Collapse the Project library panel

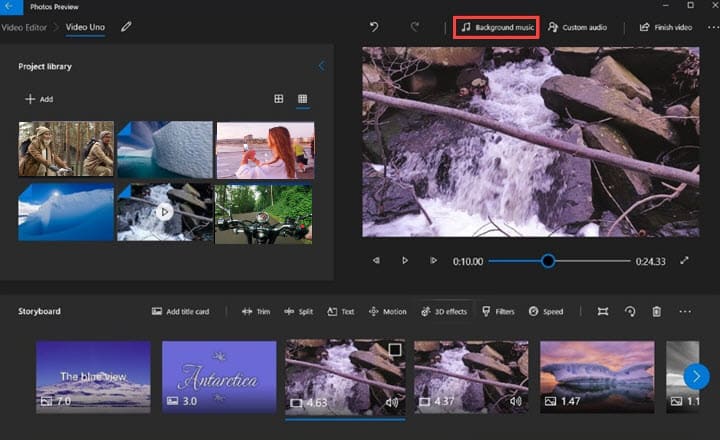pos(321,66)
